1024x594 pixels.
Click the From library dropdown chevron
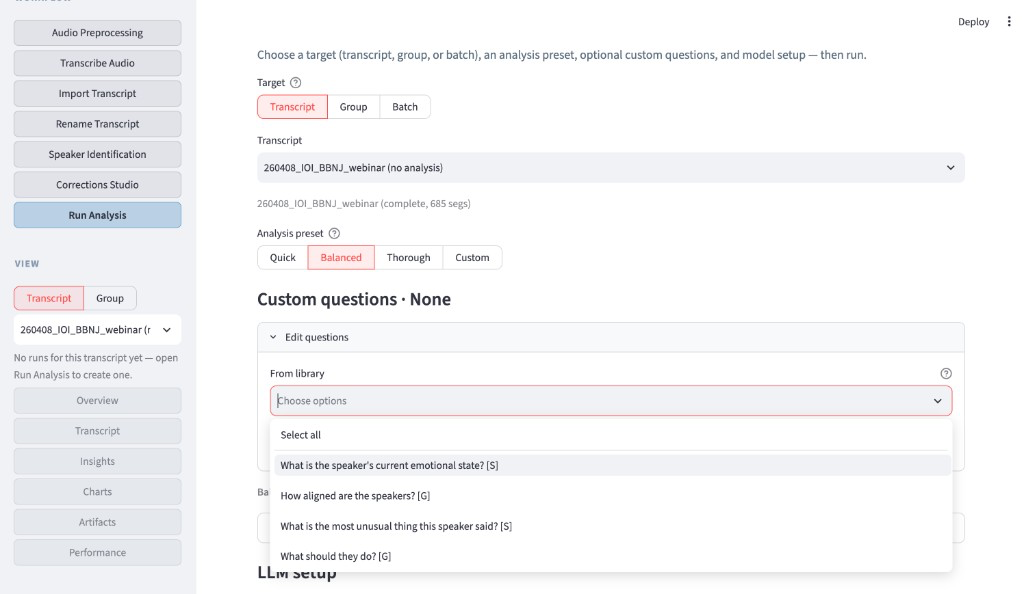(x=938, y=401)
